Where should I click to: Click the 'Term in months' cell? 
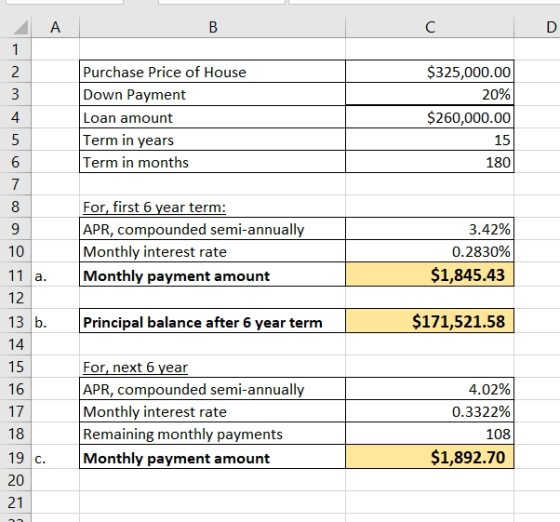[212, 162]
